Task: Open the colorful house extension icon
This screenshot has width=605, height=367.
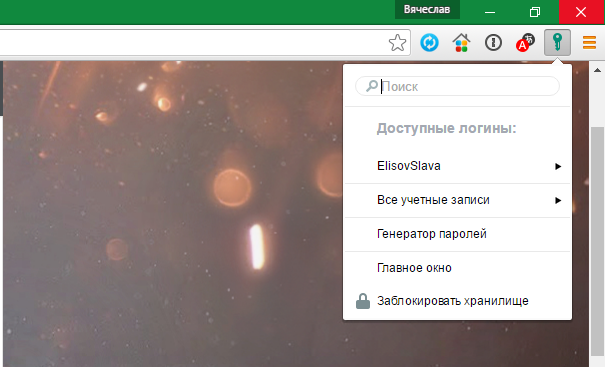Action: [x=461, y=42]
